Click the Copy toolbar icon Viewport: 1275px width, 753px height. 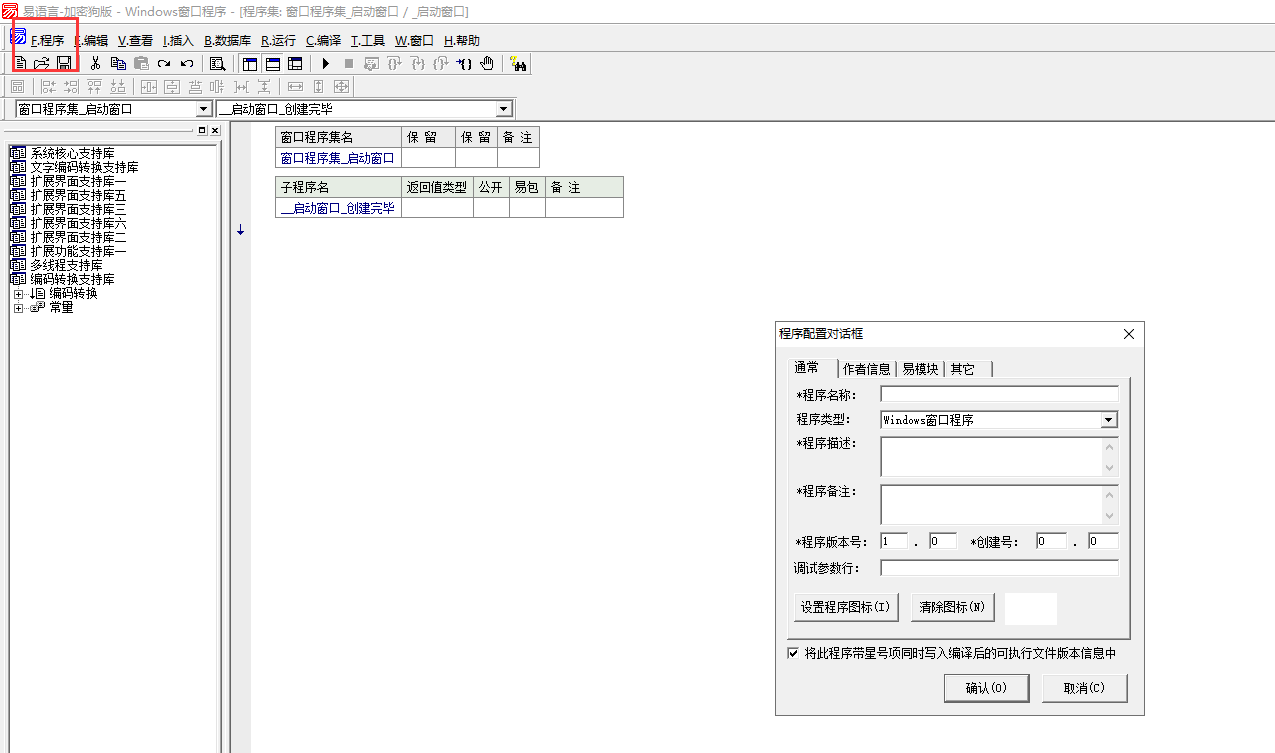118,63
